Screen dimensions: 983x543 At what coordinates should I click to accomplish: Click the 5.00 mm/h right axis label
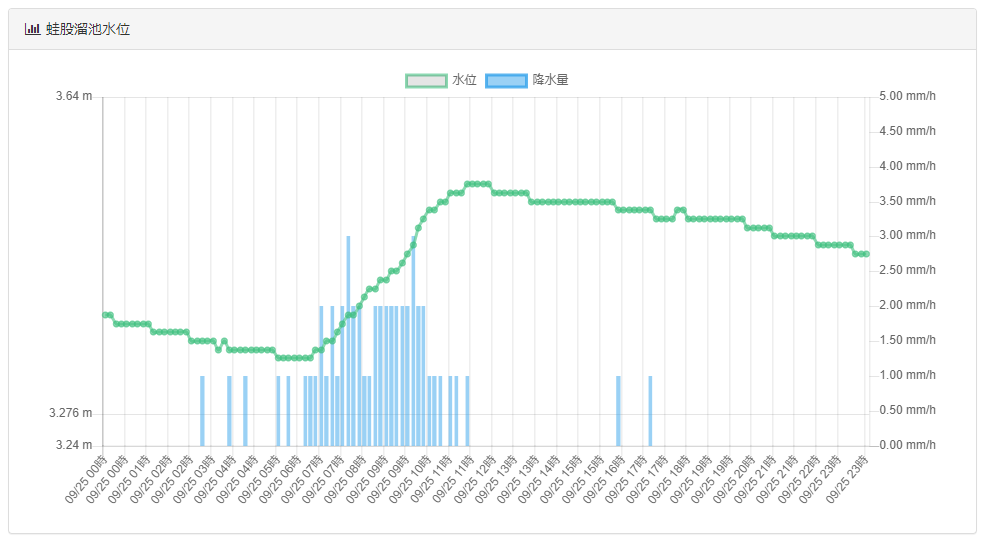pyautogui.click(x=906, y=97)
